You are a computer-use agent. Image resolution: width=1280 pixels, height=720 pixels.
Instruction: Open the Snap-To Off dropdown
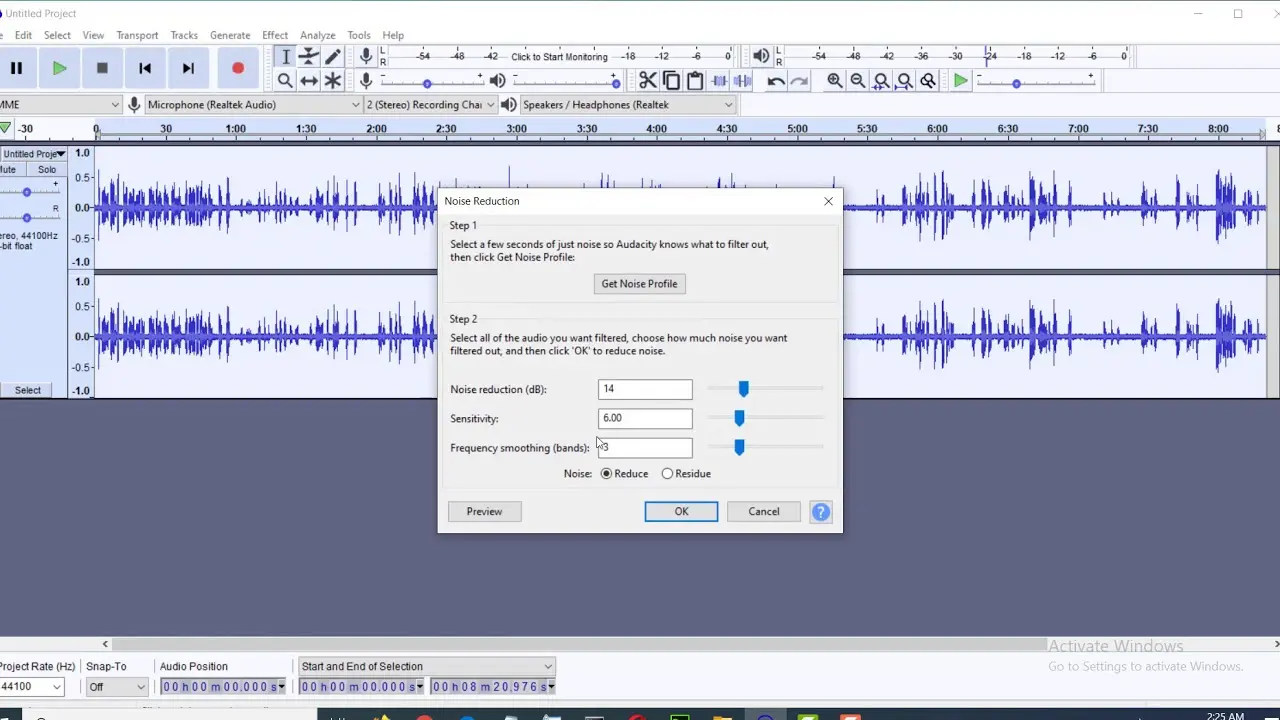click(x=117, y=687)
